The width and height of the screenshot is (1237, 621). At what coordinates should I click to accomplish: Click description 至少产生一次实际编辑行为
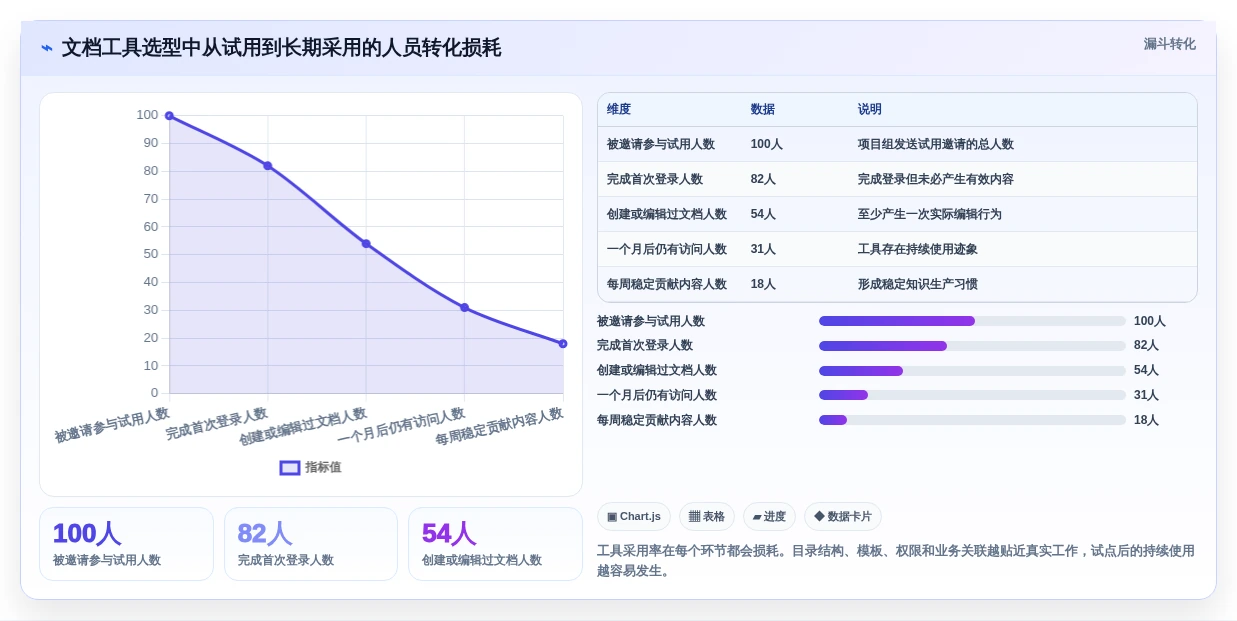pyautogui.click(x=930, y=214)
